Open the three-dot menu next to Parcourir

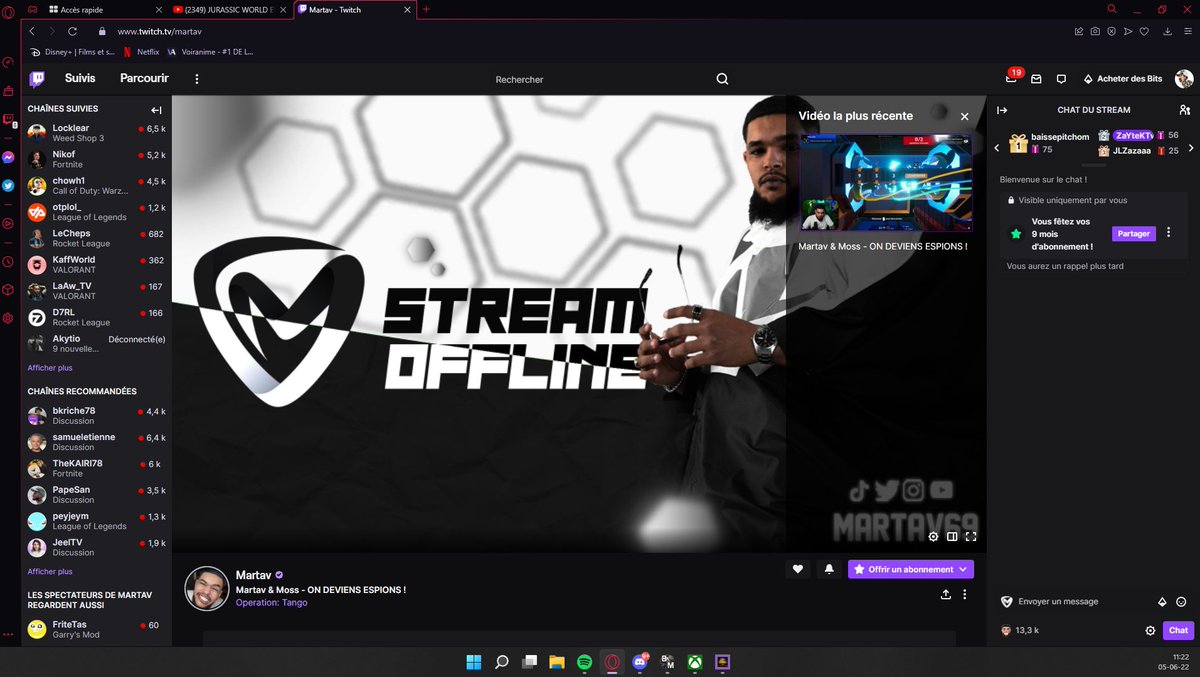(x=196, y=78)
